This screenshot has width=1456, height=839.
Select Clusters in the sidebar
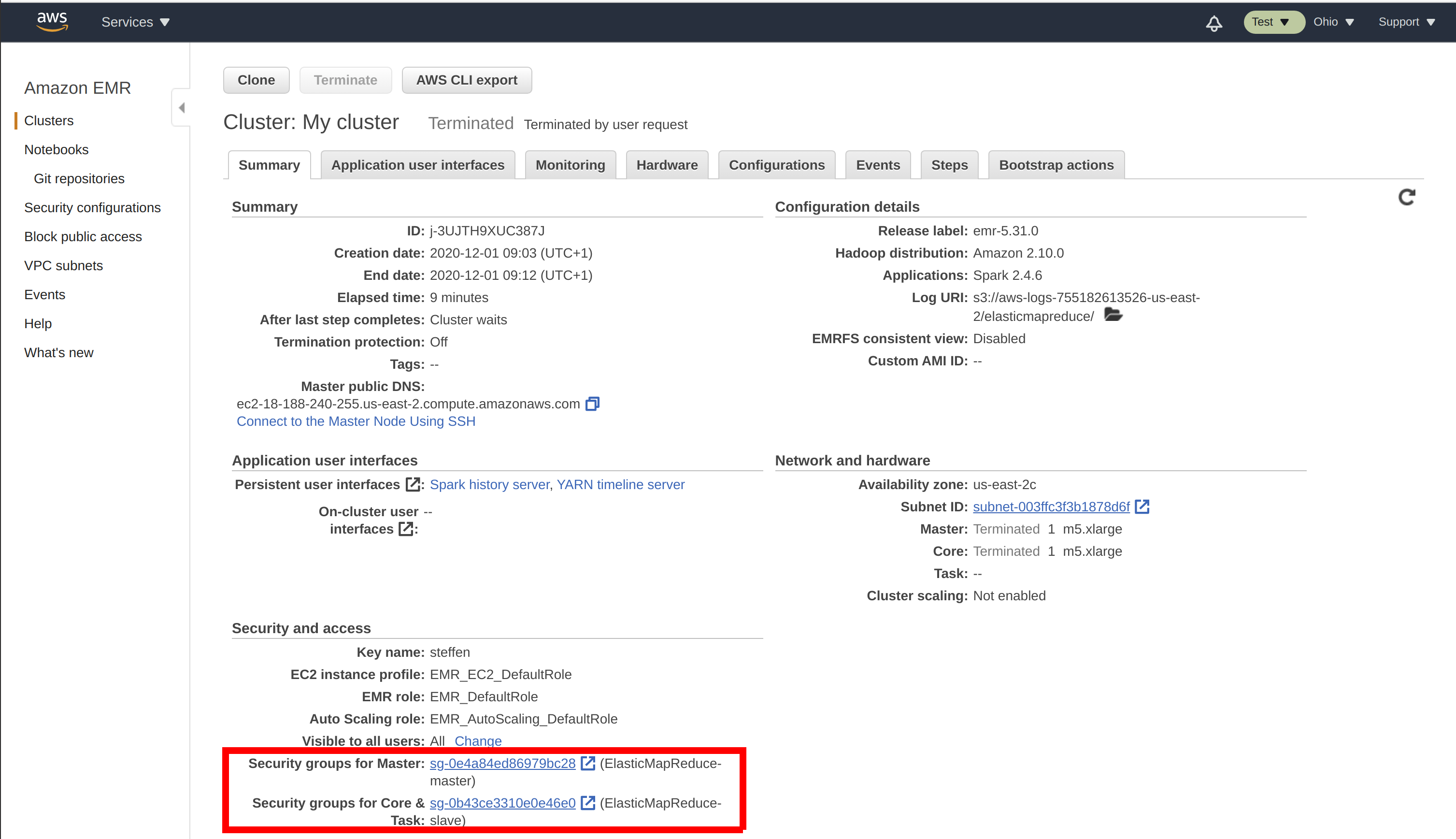tap(48, 120)
